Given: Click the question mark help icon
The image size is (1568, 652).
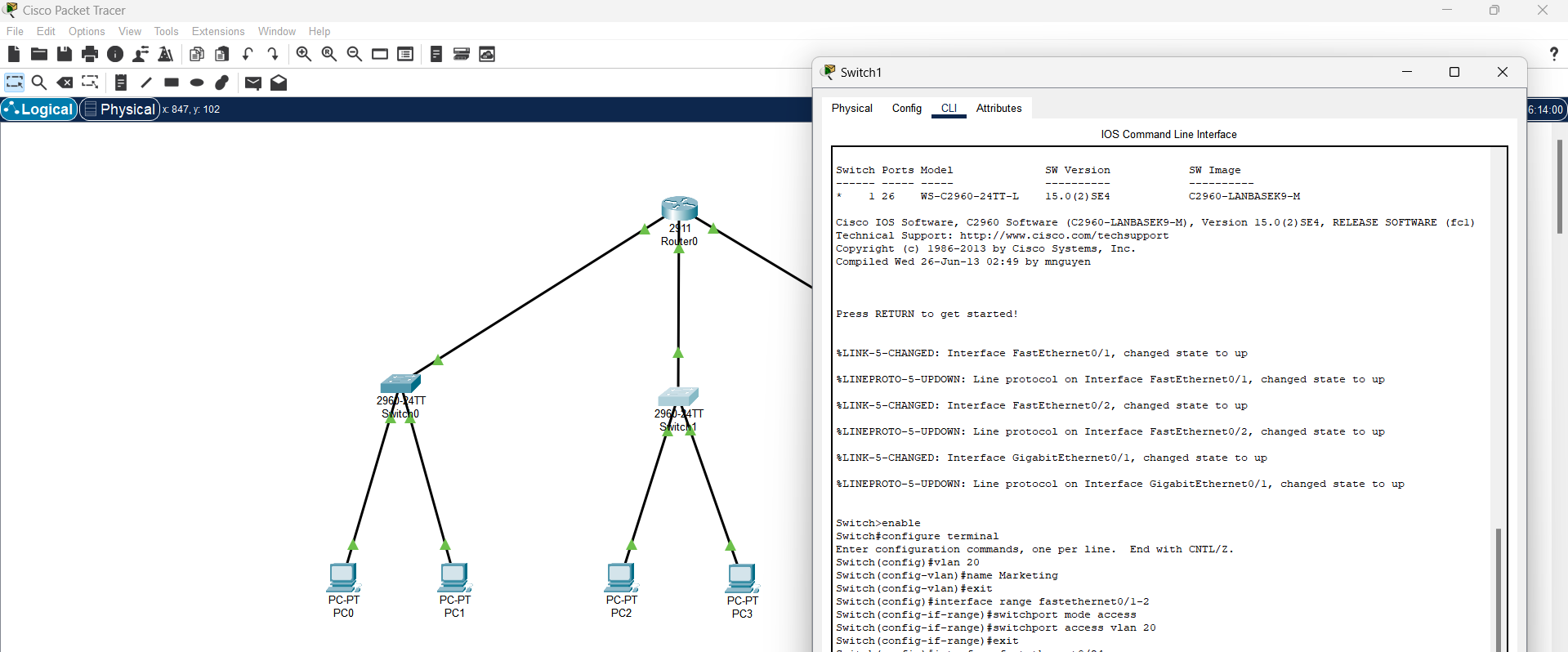Looking at the screenshot, I should coord(1553,54).
